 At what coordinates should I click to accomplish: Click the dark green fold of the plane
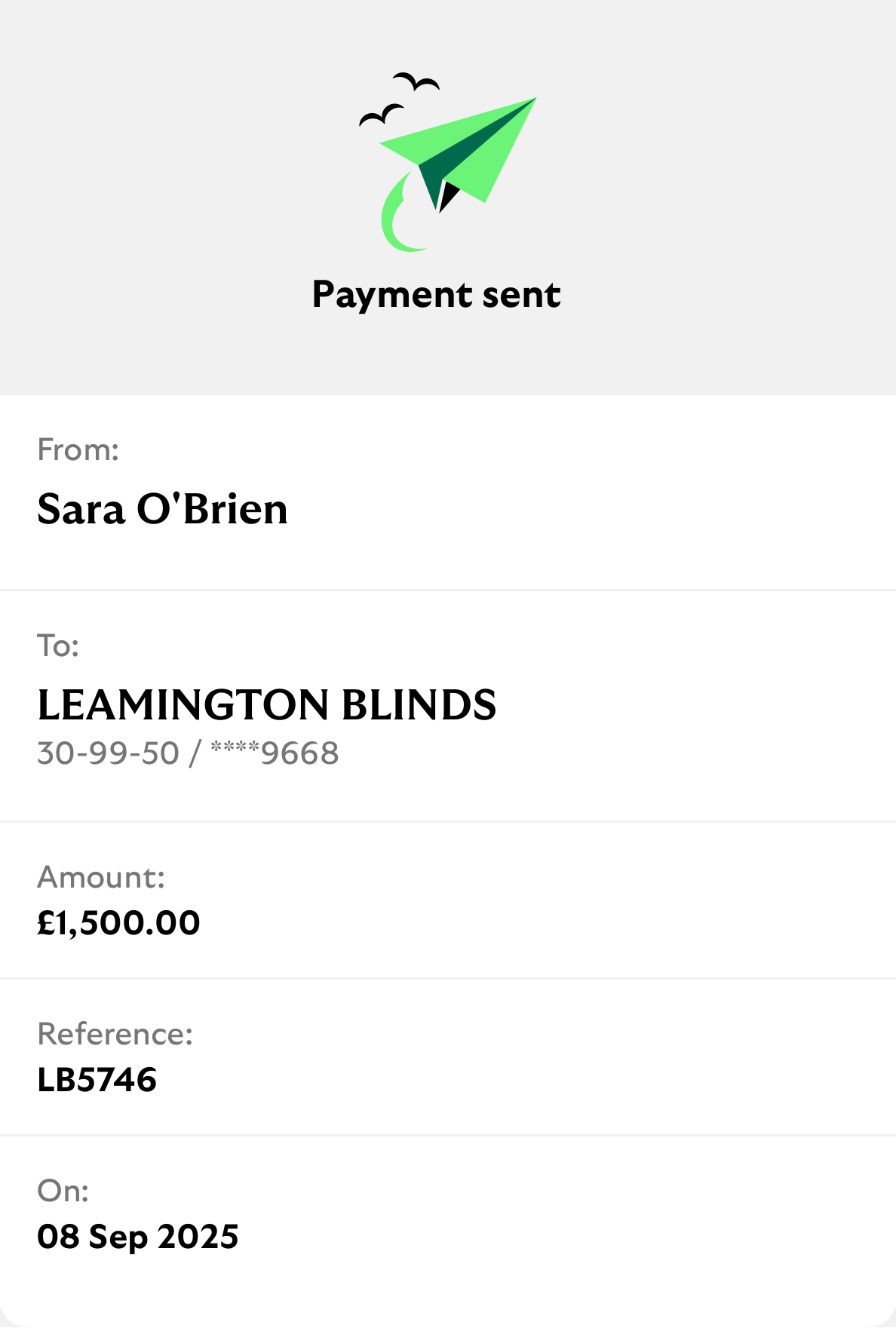tap(460, 157)
